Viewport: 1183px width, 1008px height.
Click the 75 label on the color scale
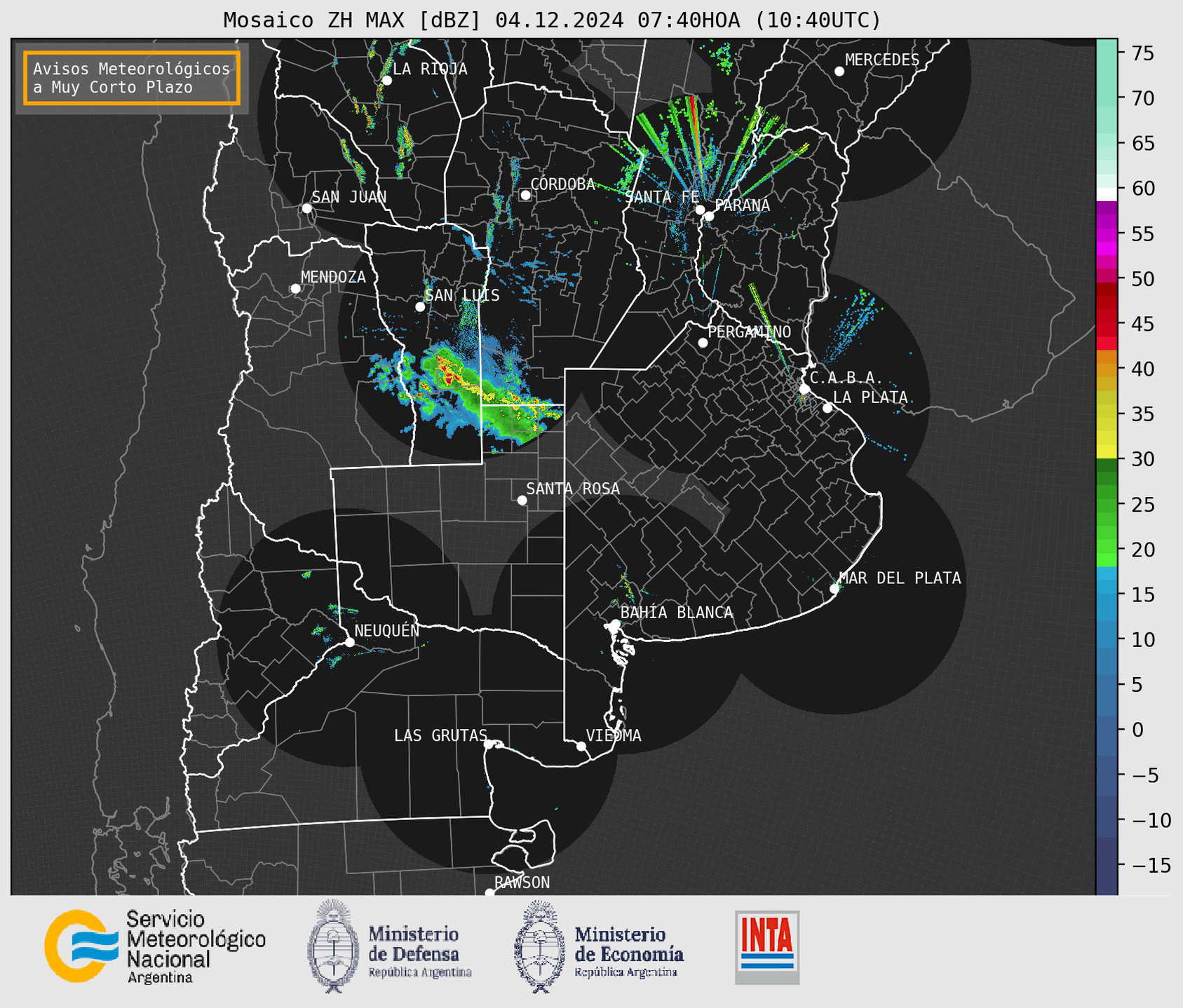point(1143,53)
